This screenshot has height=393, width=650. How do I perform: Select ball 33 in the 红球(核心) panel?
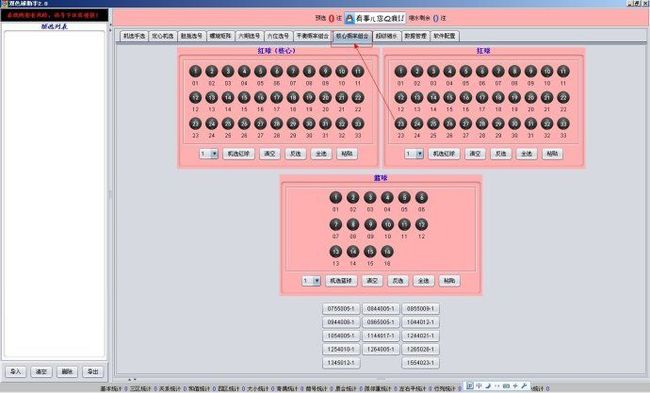pyautogui.click(x=358, y=124)
